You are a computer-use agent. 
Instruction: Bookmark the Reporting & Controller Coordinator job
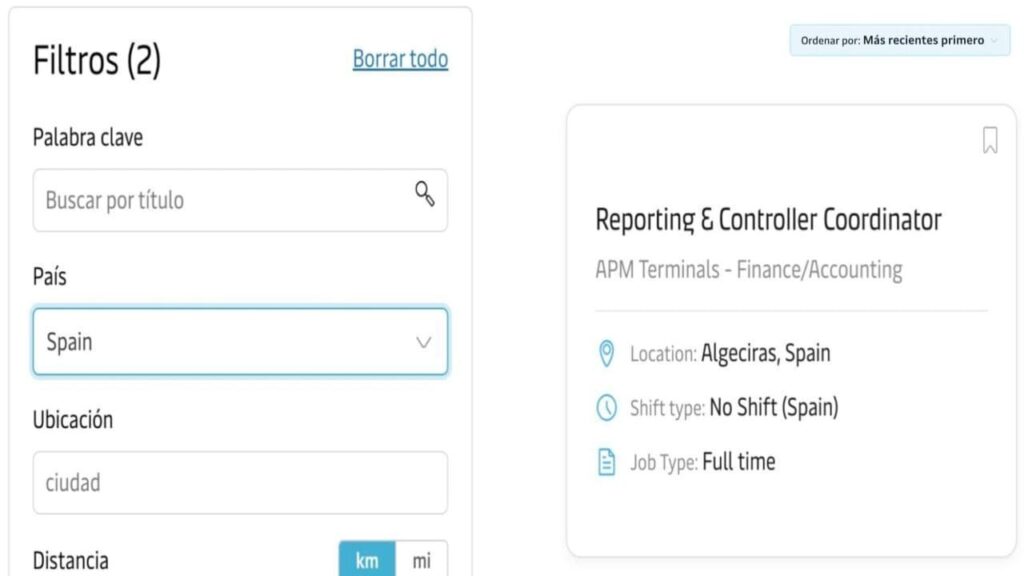tap(990, 140)
